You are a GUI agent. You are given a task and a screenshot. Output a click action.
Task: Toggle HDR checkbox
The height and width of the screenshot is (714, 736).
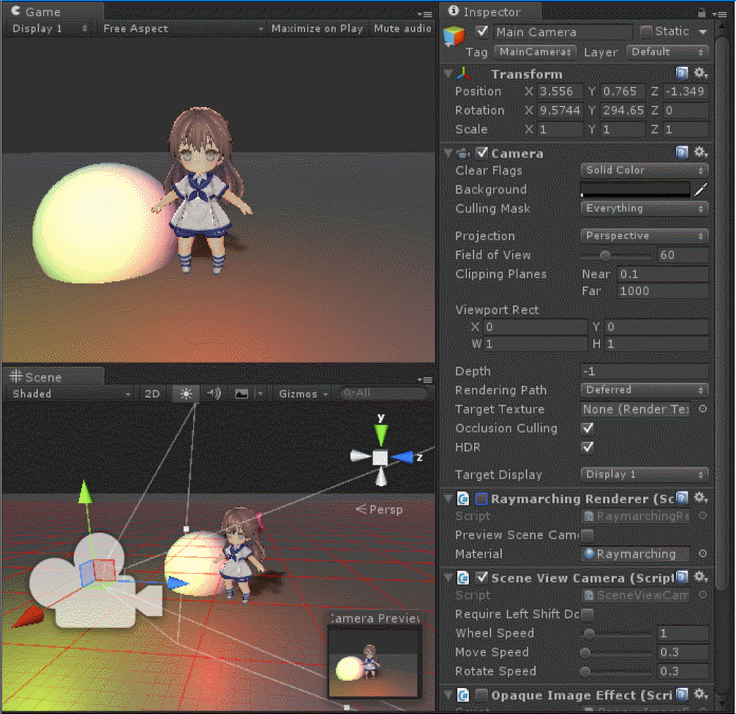pos(588,447)
